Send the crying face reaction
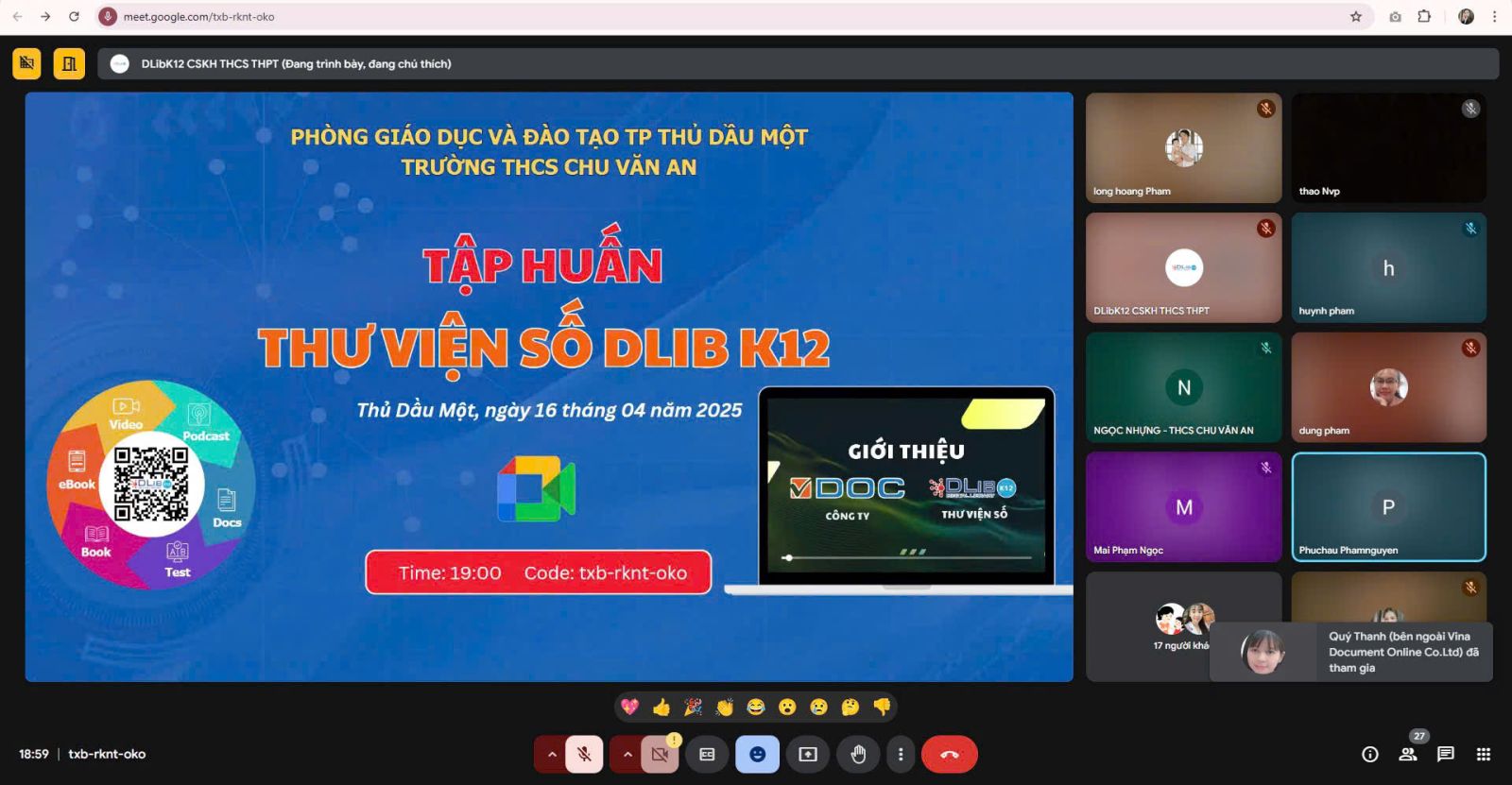This screenshot has width=1512, height=785. point(818,707)
